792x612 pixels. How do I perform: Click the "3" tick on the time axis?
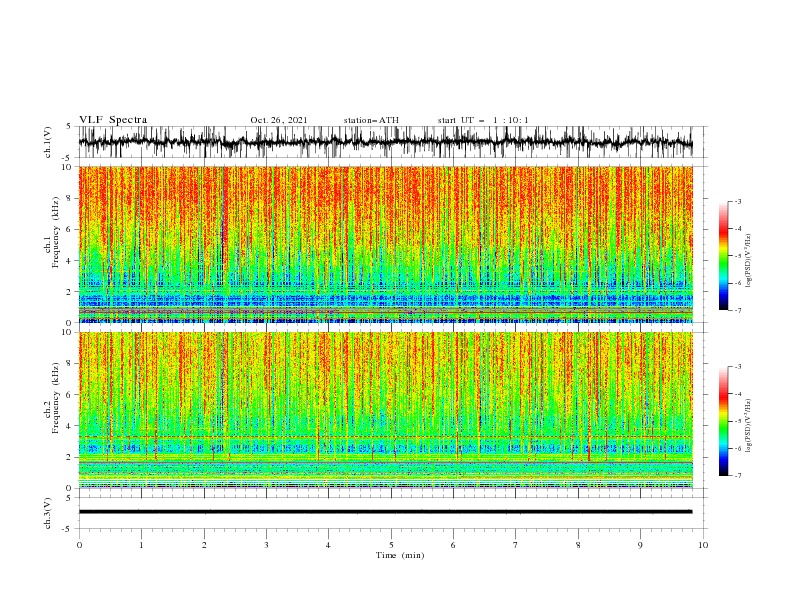tap(266, 545)
